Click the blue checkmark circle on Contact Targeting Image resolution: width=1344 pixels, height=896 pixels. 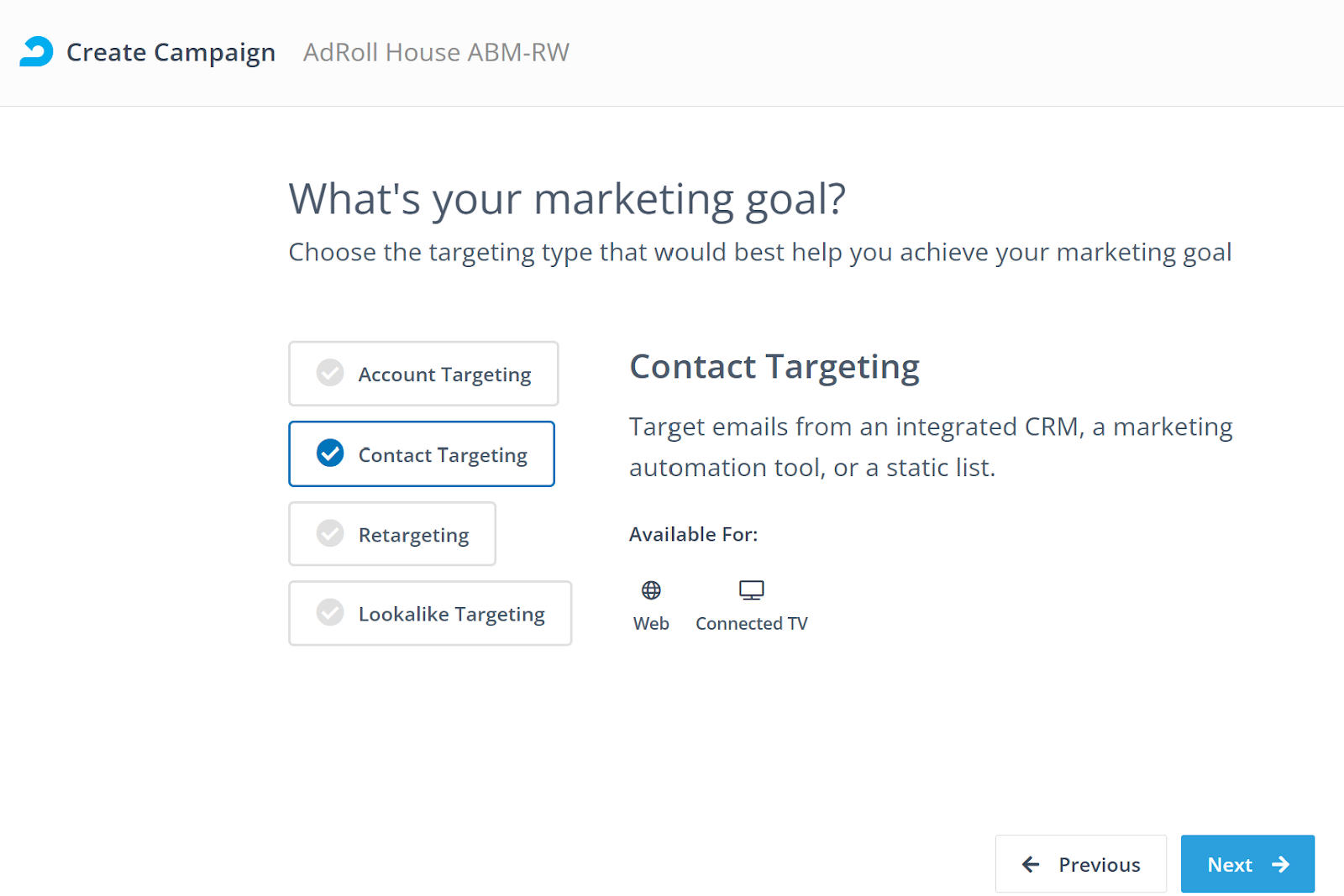330,453
